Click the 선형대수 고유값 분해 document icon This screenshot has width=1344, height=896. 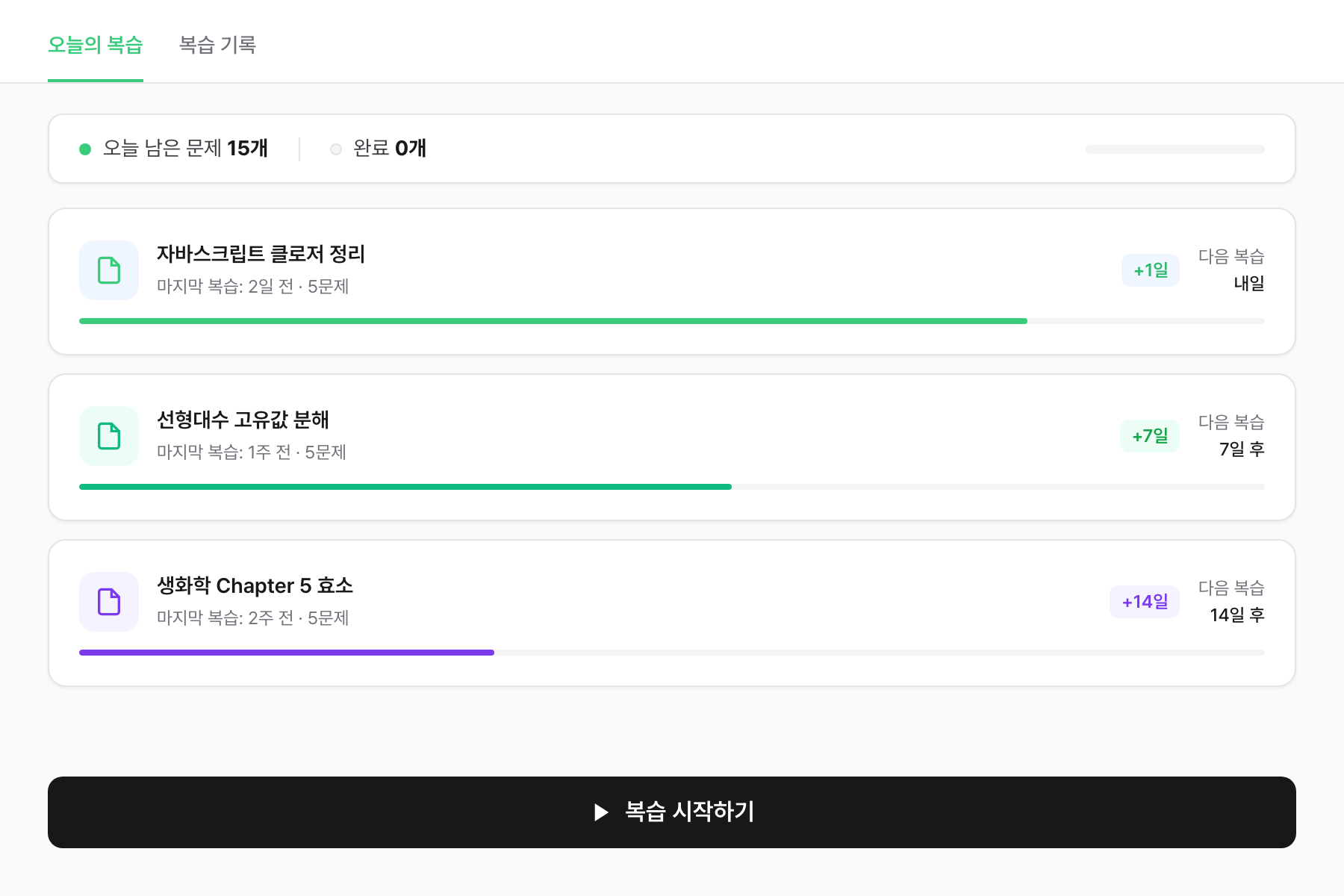pyautogui.click(x=109, y=436)
